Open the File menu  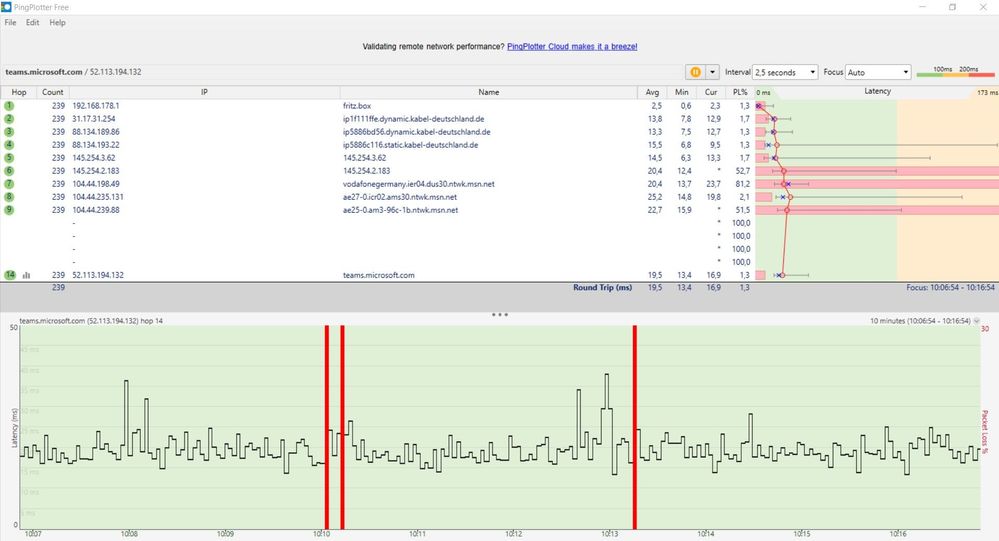[10, 22]
